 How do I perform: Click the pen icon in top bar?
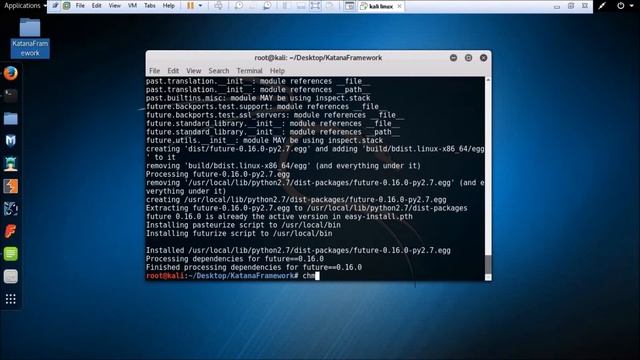pyautogui.click(x=602, y=6)
